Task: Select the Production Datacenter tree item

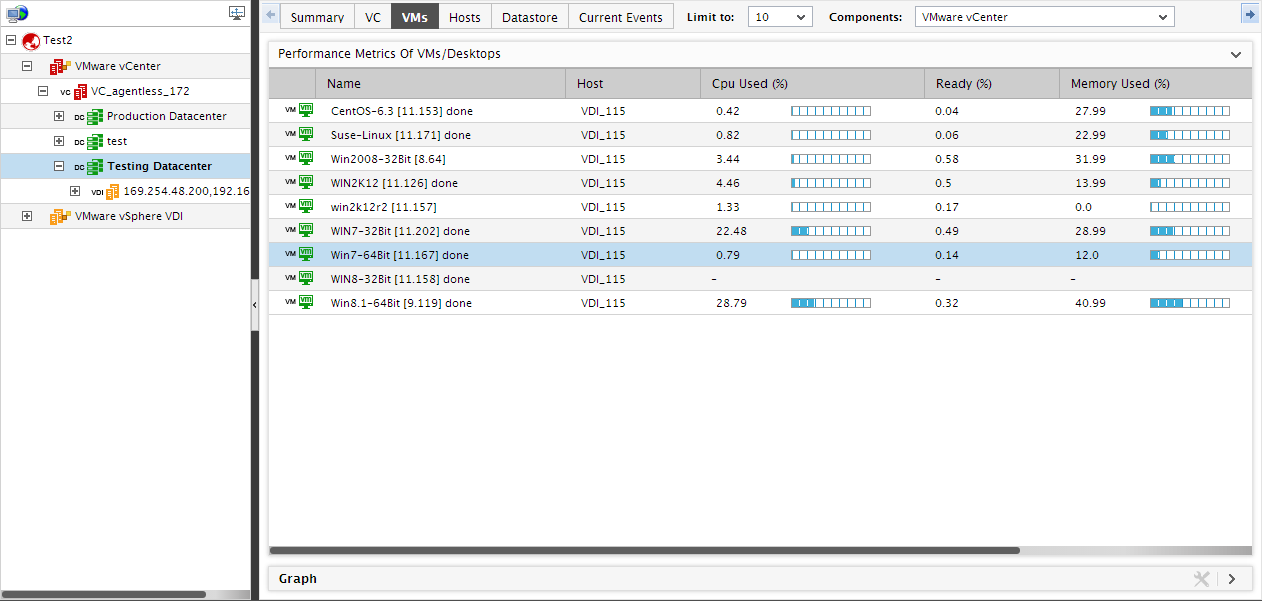Action: [x=167, y=116]
